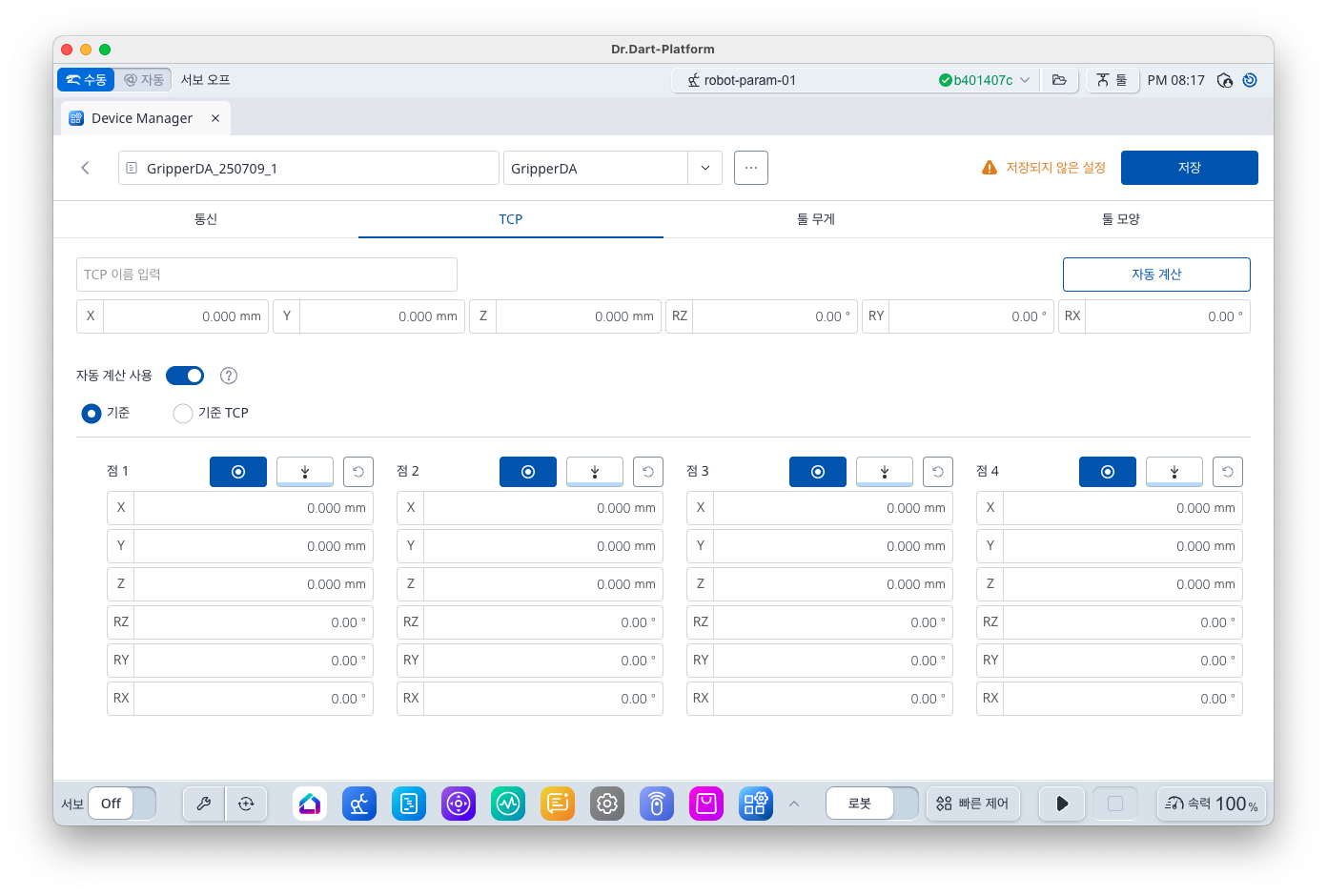Switch to the 툴 무게 tab
The image size is (1327, 896).
click(x=816, y=219)
